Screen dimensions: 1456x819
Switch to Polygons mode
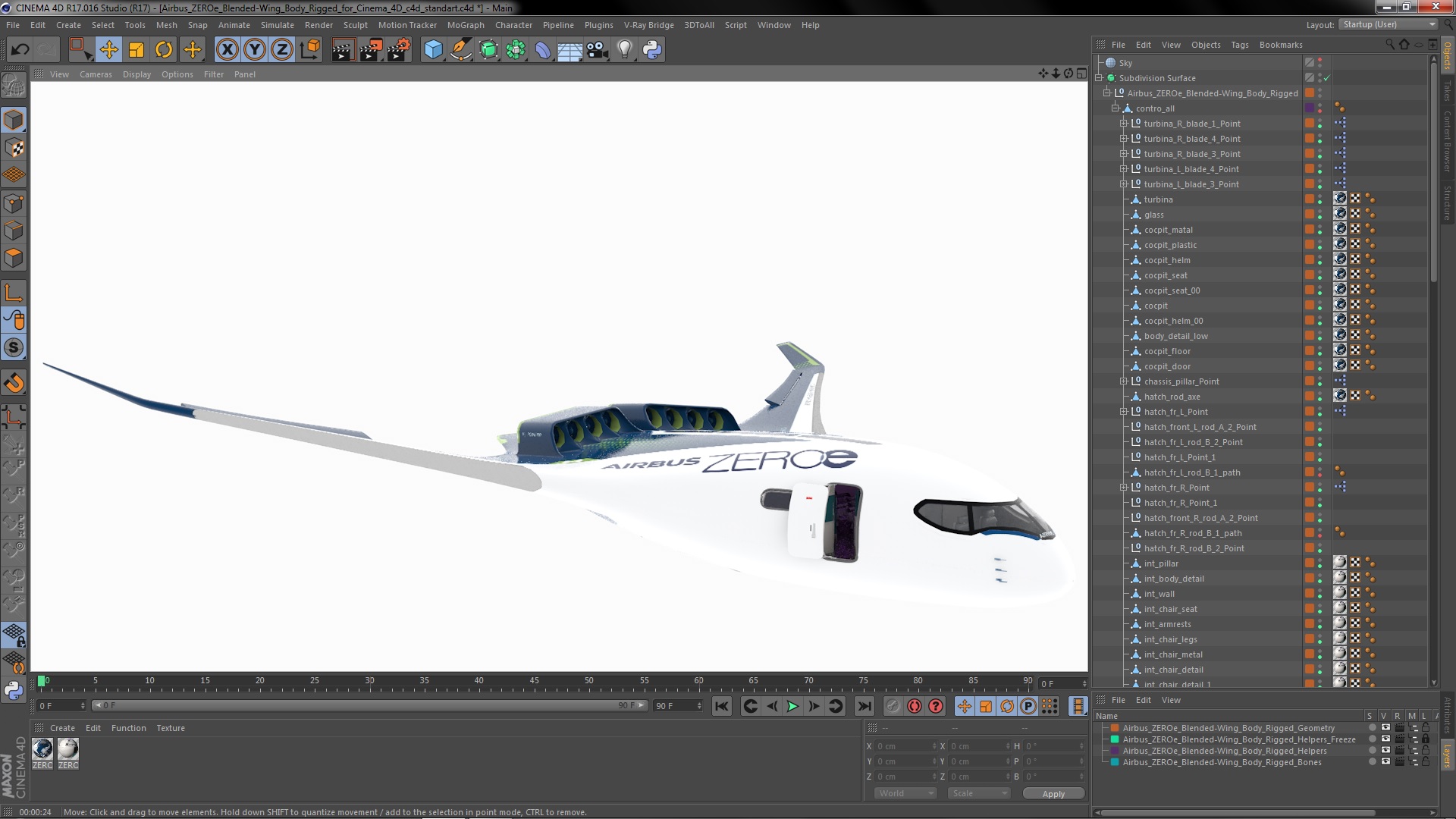pyautogui.click(x=14, y=258)
